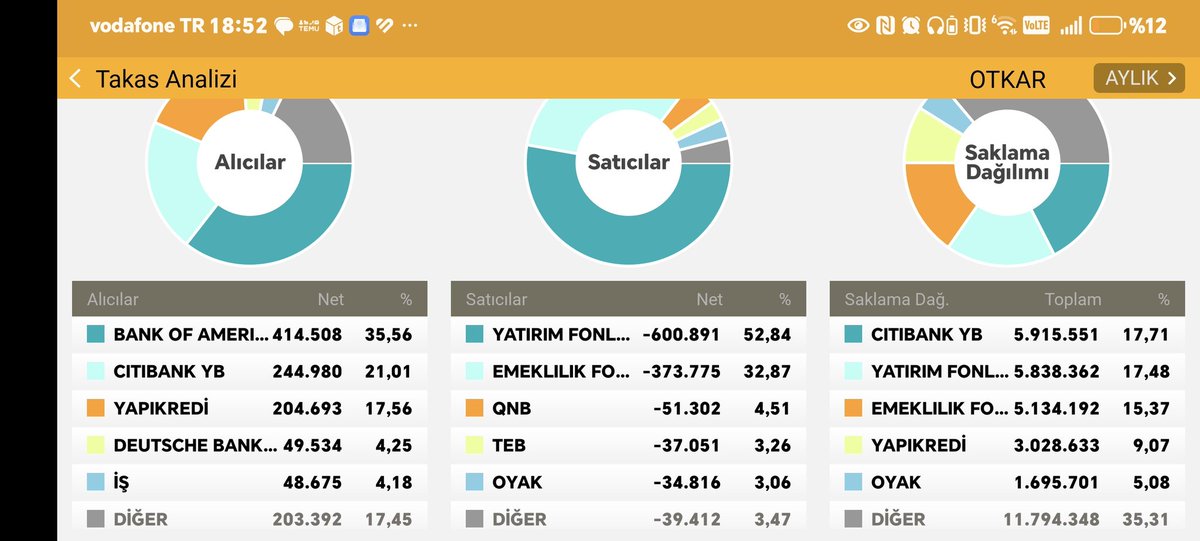Screen dimensions: 1200x541
Task: Tap the Wi-Fi icon in status bar
Action: click(1005, 26)
